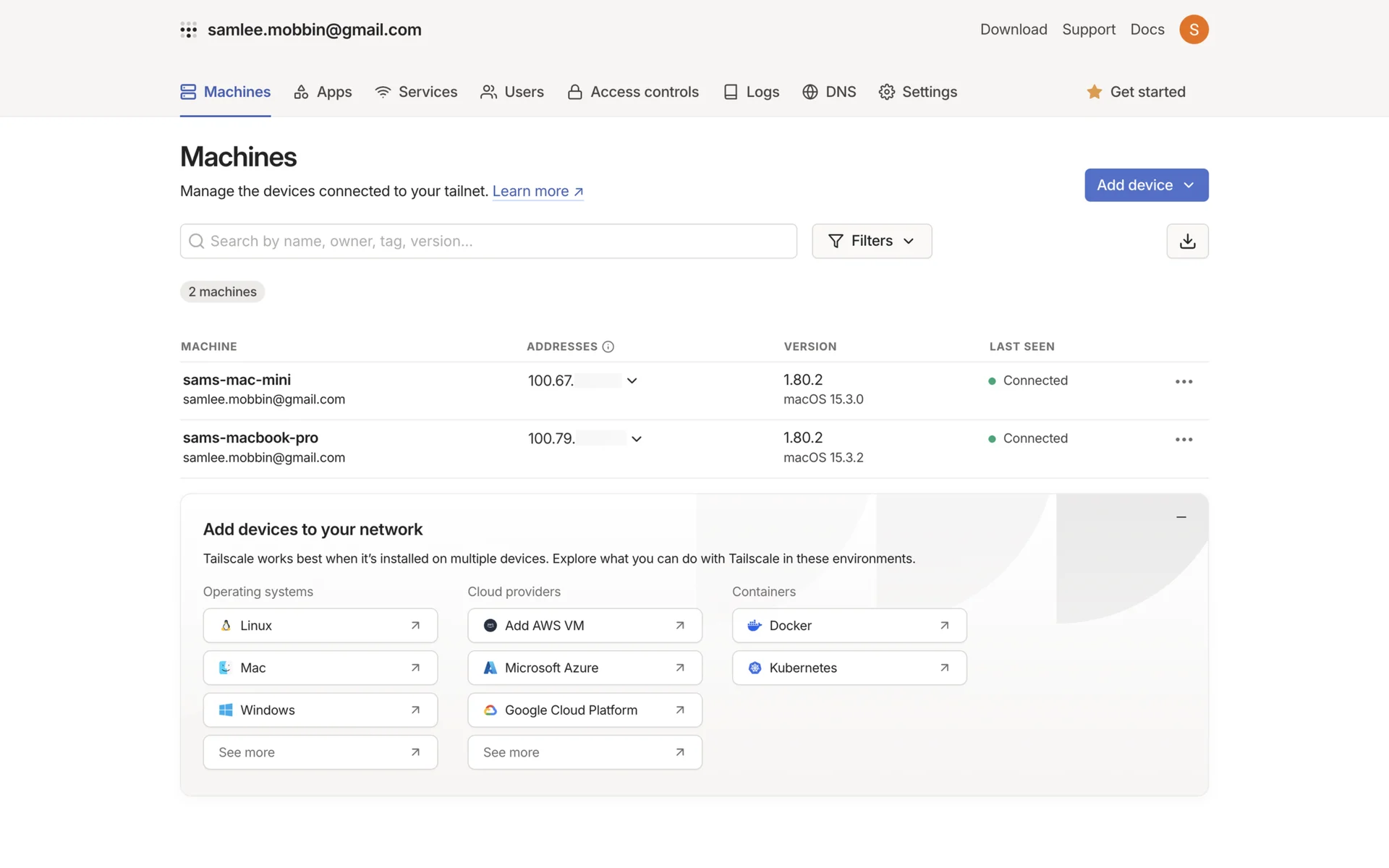Click the download/export machines list icon
1389x868 pixels.
[x=1187, y=241]
